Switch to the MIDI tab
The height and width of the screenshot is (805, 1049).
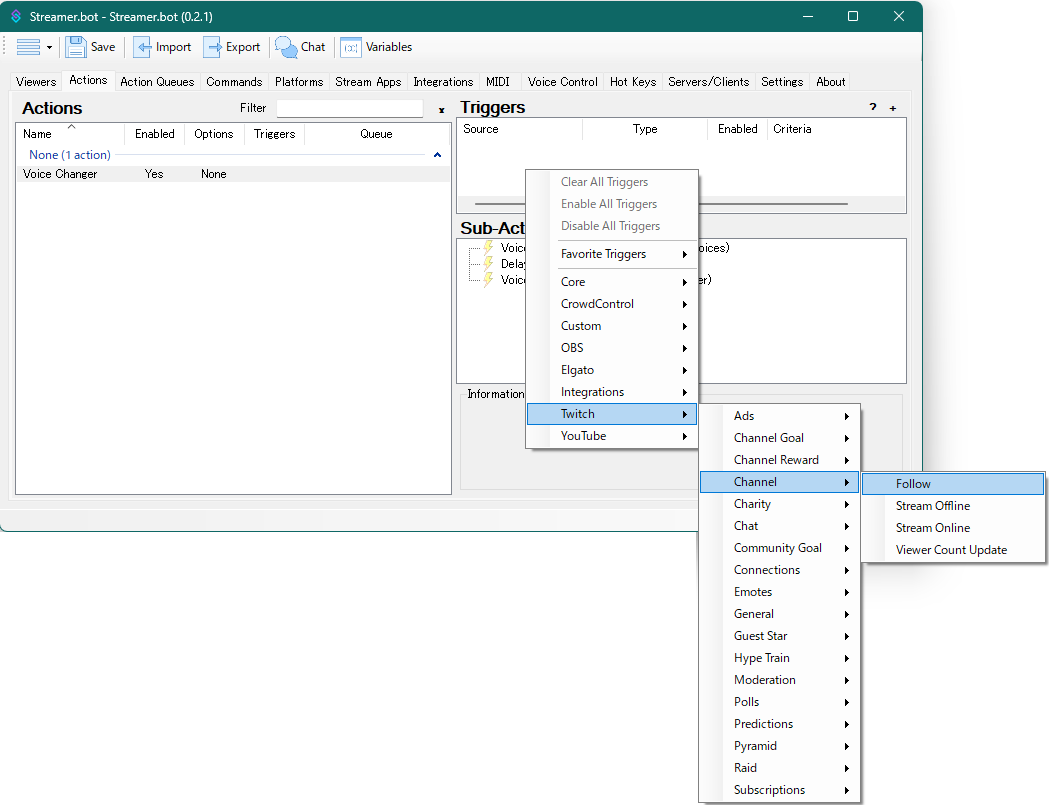click(x=498, y=82)
